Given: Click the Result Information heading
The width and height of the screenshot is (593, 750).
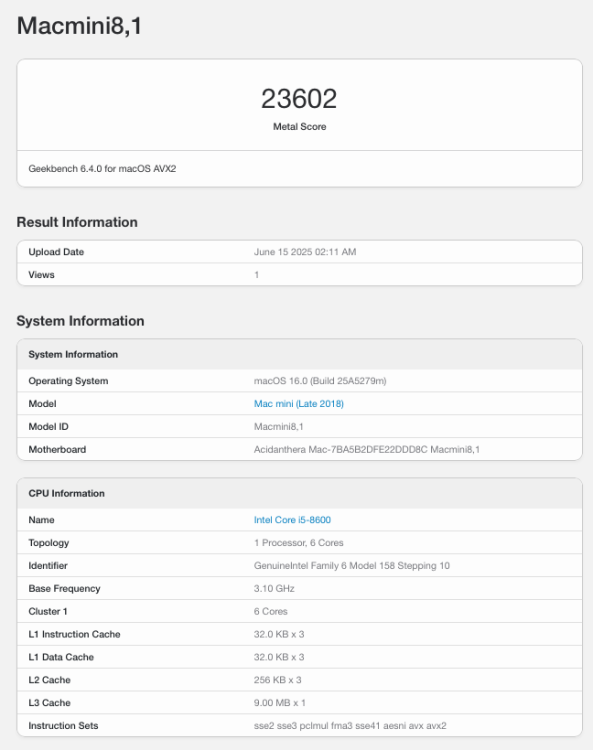Looking at the screenshot, I should 77,222.
